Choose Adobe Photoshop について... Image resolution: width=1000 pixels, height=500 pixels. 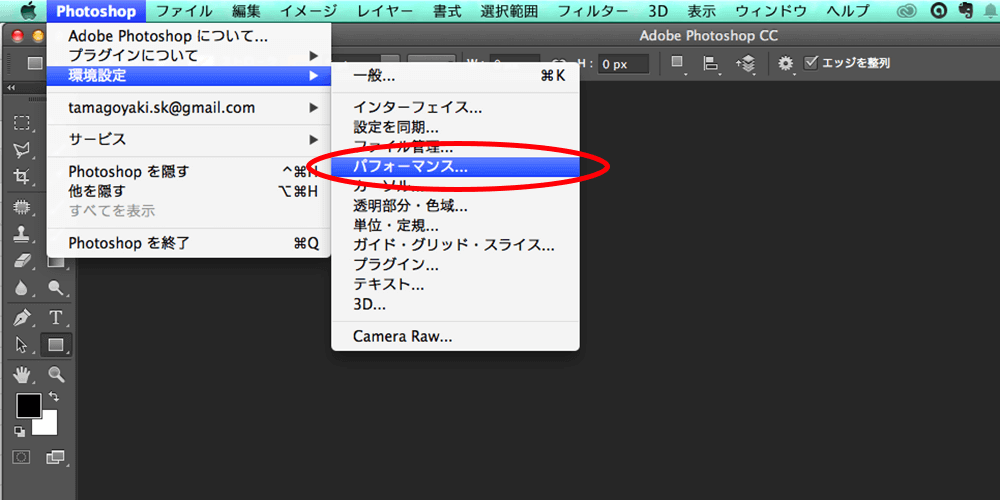(x=189, y=36)
